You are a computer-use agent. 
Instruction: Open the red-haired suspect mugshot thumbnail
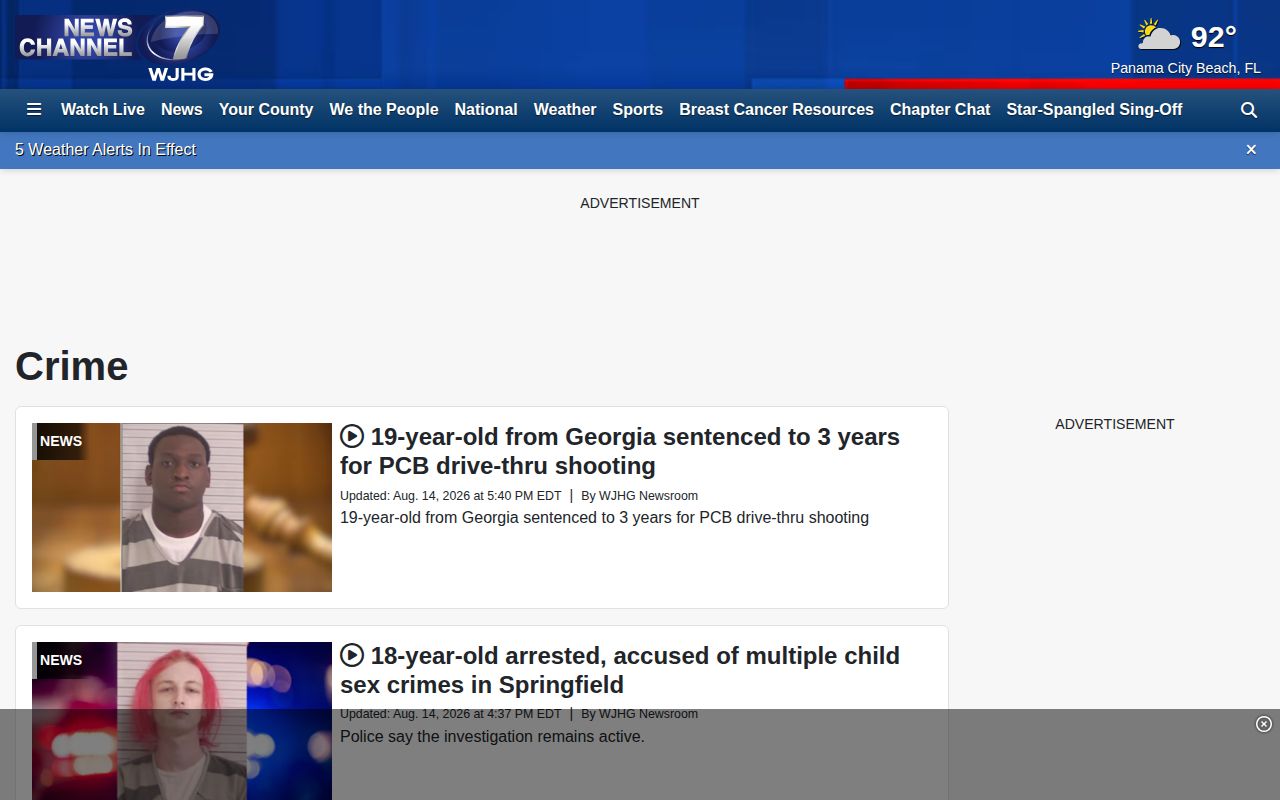[x=182, y=721]
